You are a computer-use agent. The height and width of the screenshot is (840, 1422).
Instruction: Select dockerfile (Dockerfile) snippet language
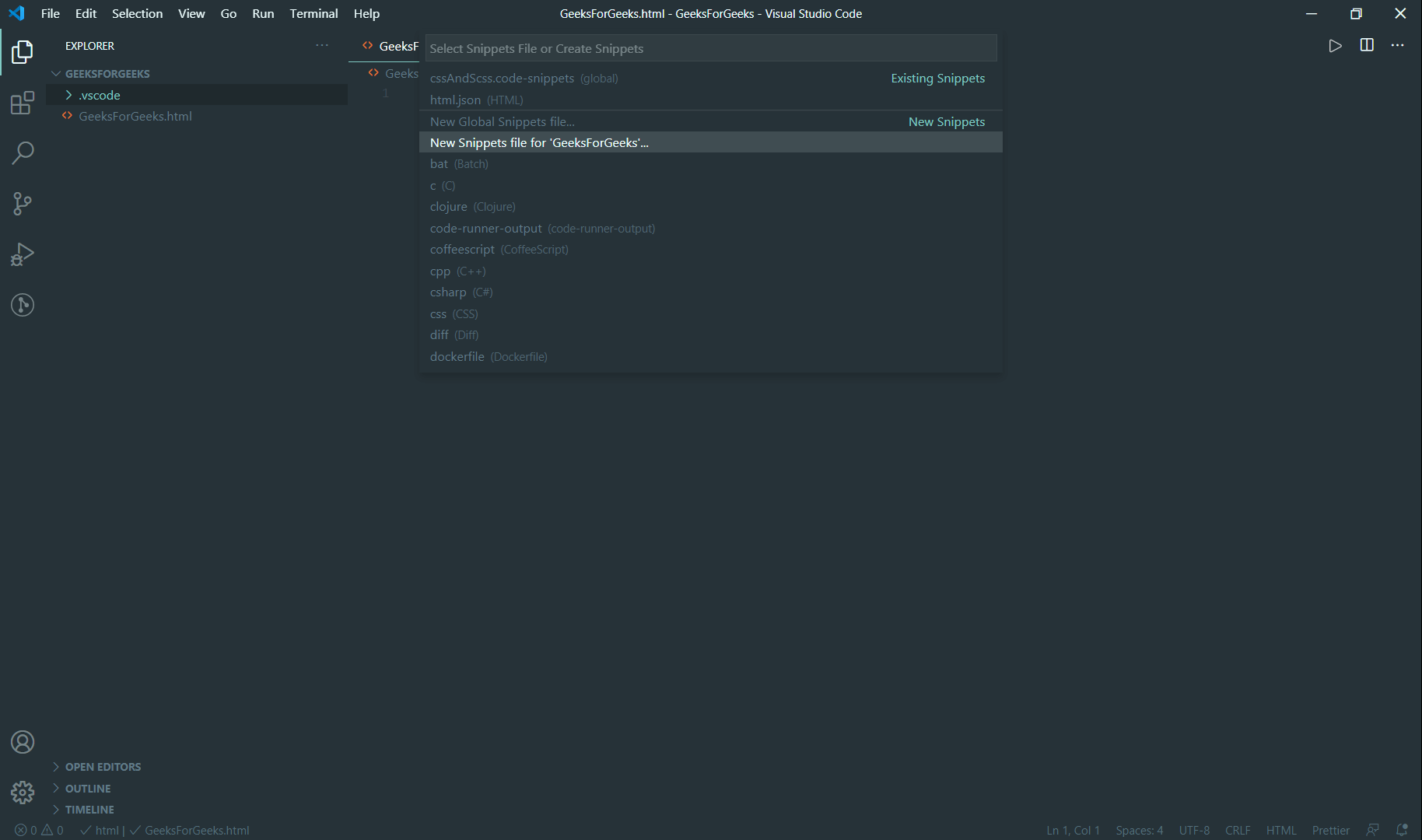click(x=711, y=356)
